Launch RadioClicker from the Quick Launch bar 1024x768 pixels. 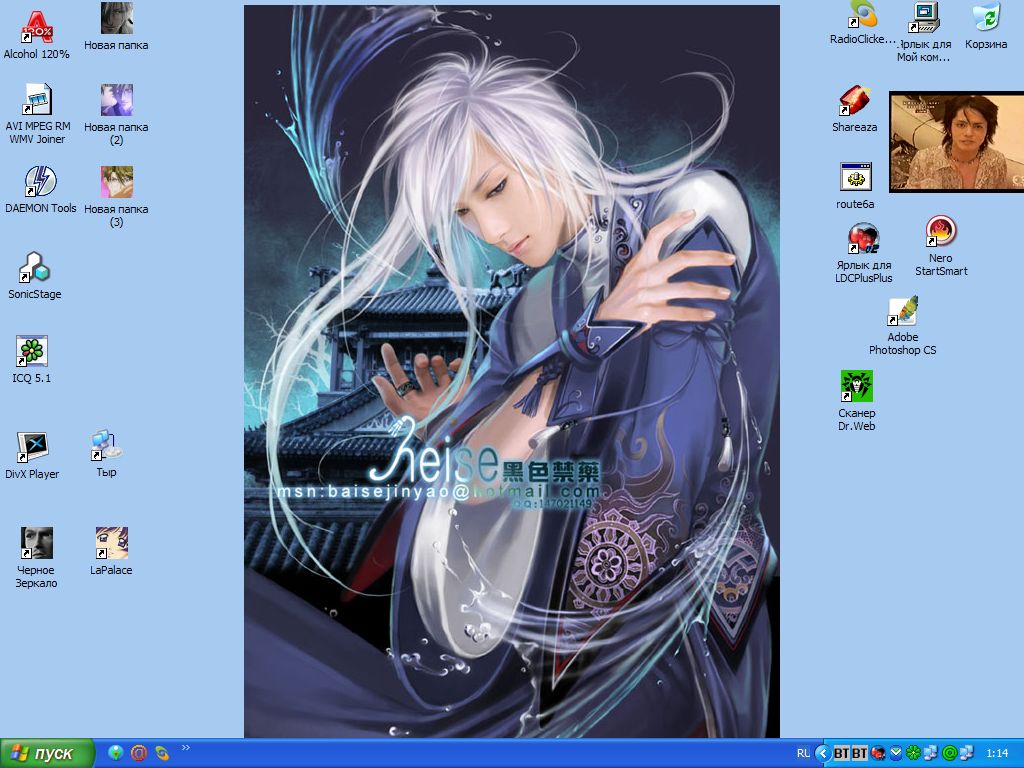(x=161, y=754)
